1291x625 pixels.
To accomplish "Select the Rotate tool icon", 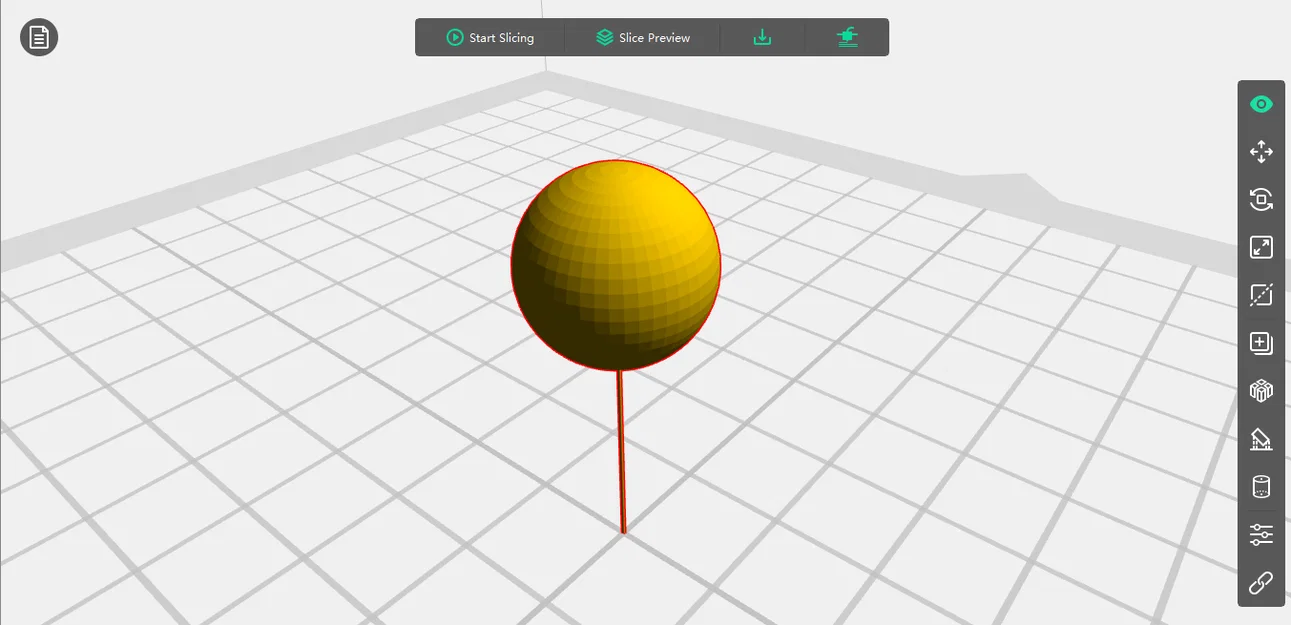I will 1261,200.
